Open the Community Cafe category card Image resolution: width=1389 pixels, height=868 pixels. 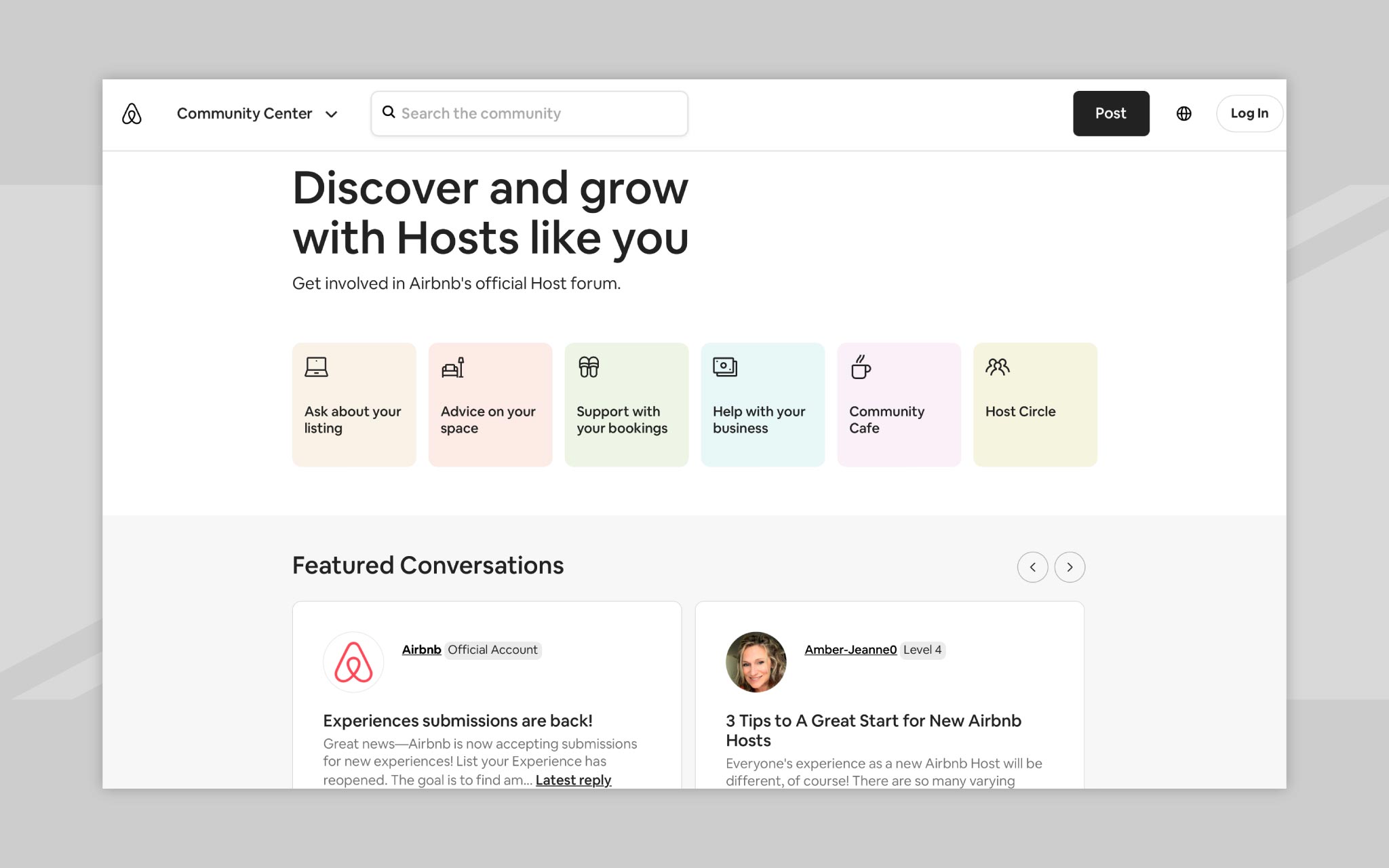(899, 404)
